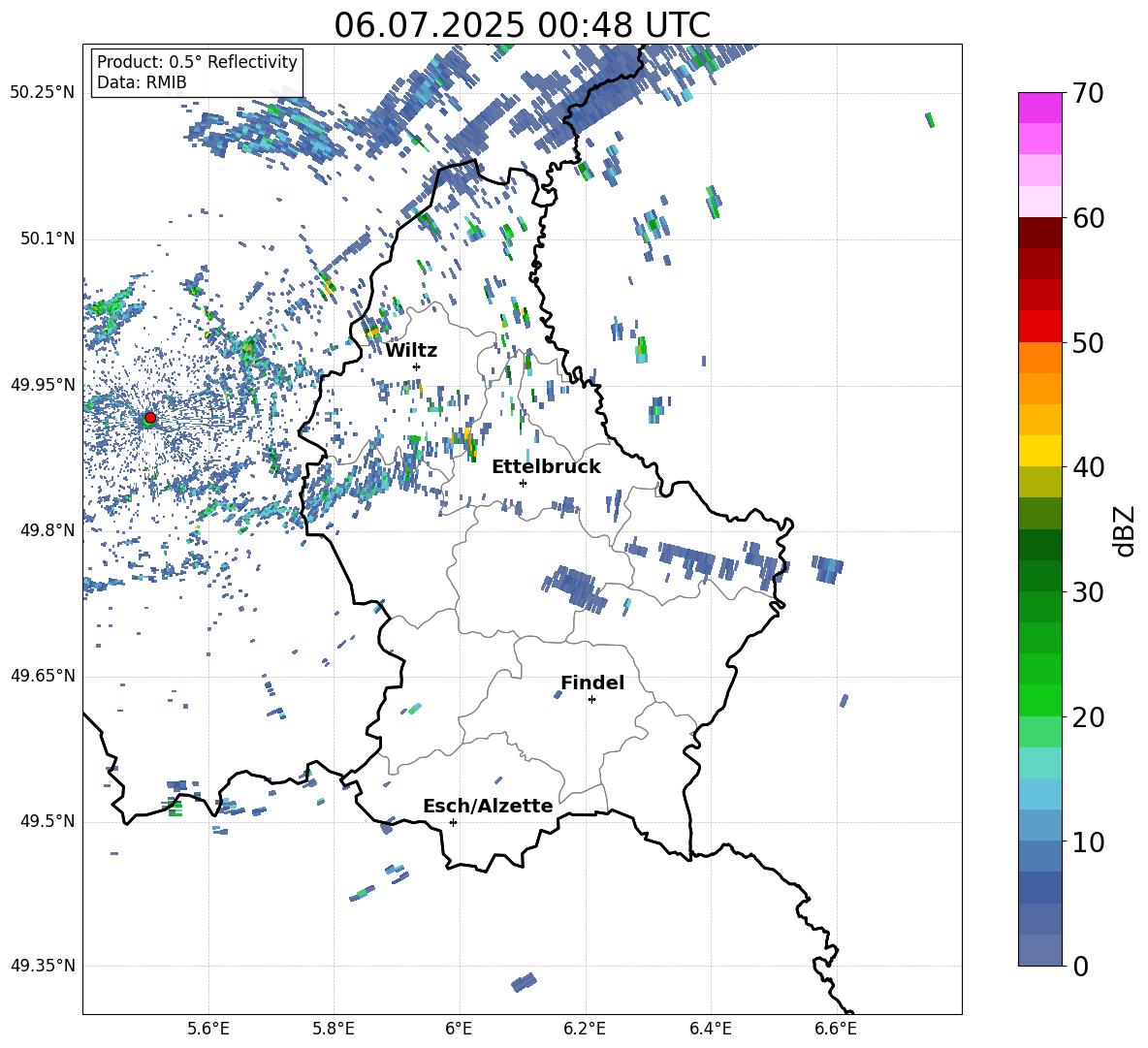
Task: Click the 49.8°N latitude label
Action: (x=48, y=530)
